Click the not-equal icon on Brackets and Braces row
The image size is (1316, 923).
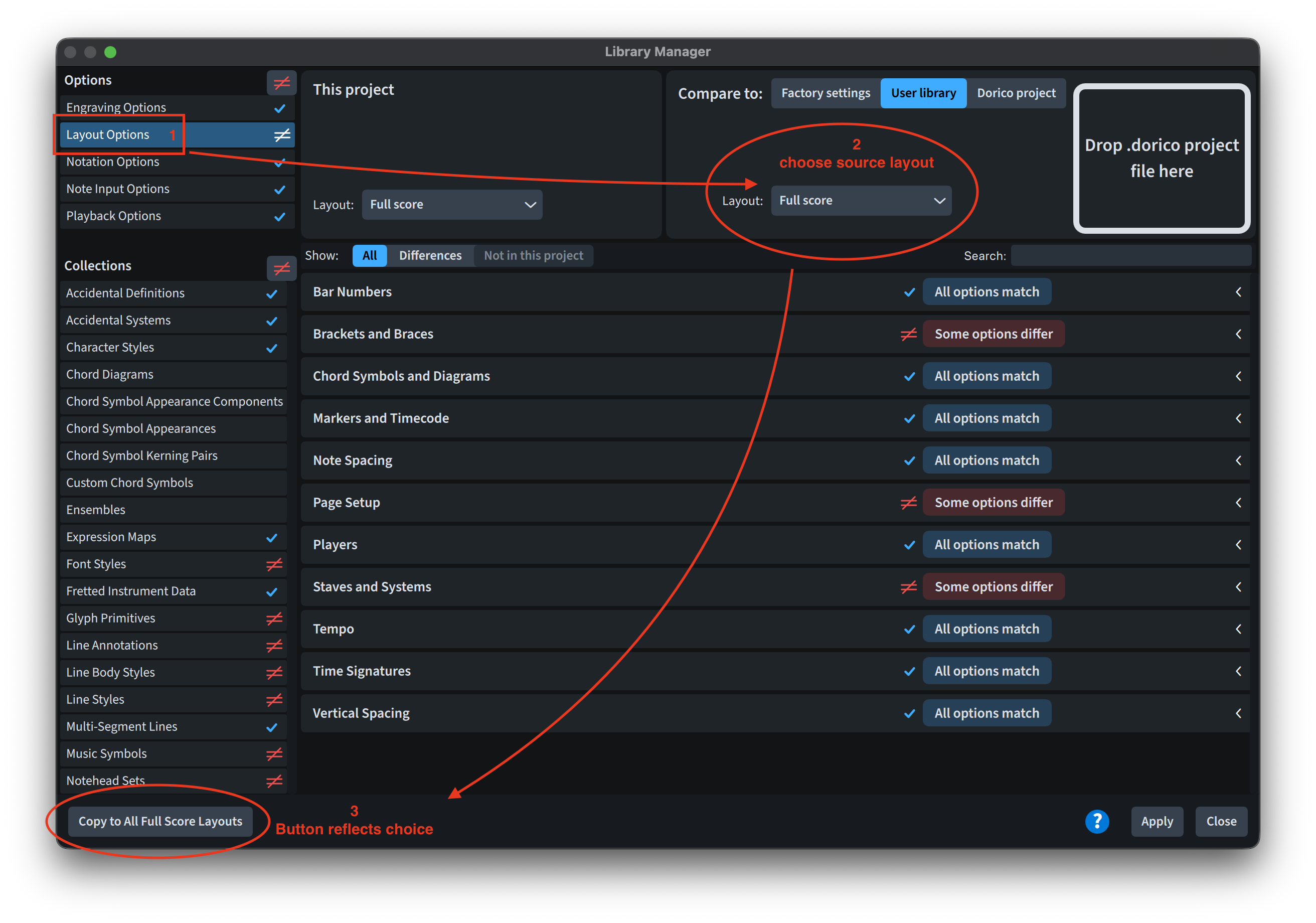coord(908,334)
